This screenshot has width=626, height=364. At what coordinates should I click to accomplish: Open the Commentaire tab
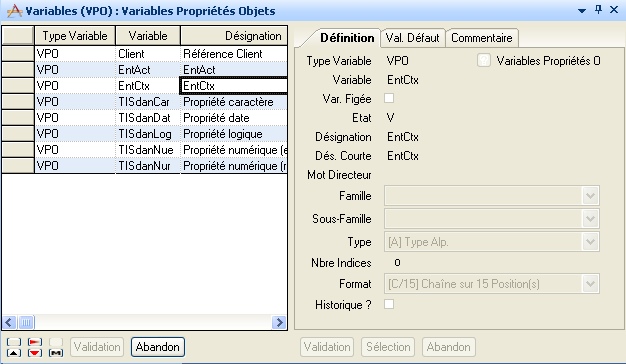[x=482, y=38]
